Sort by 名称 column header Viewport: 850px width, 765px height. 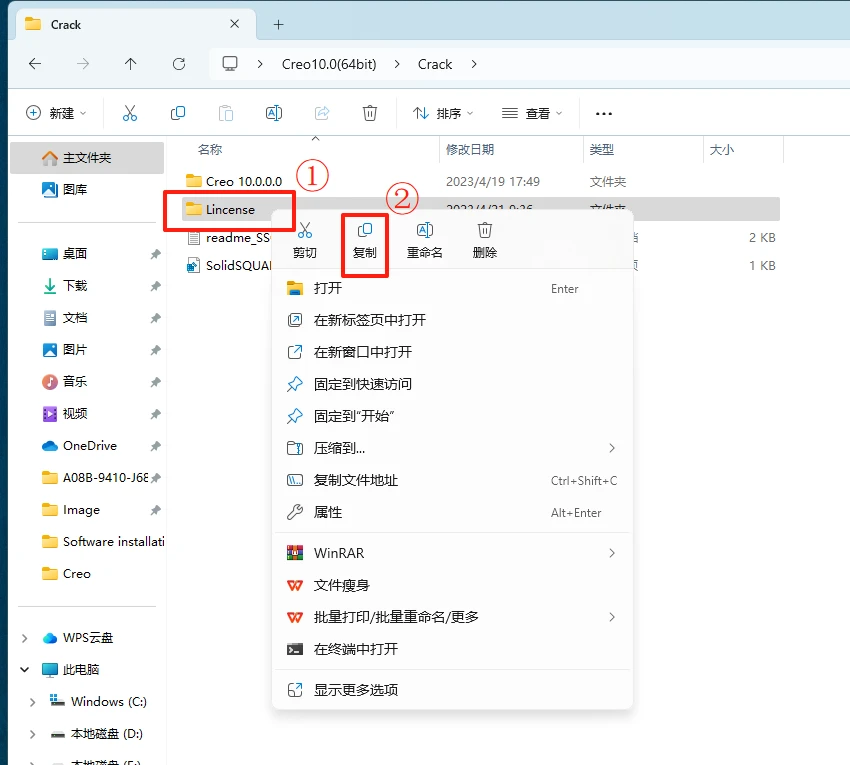(210, 150)
